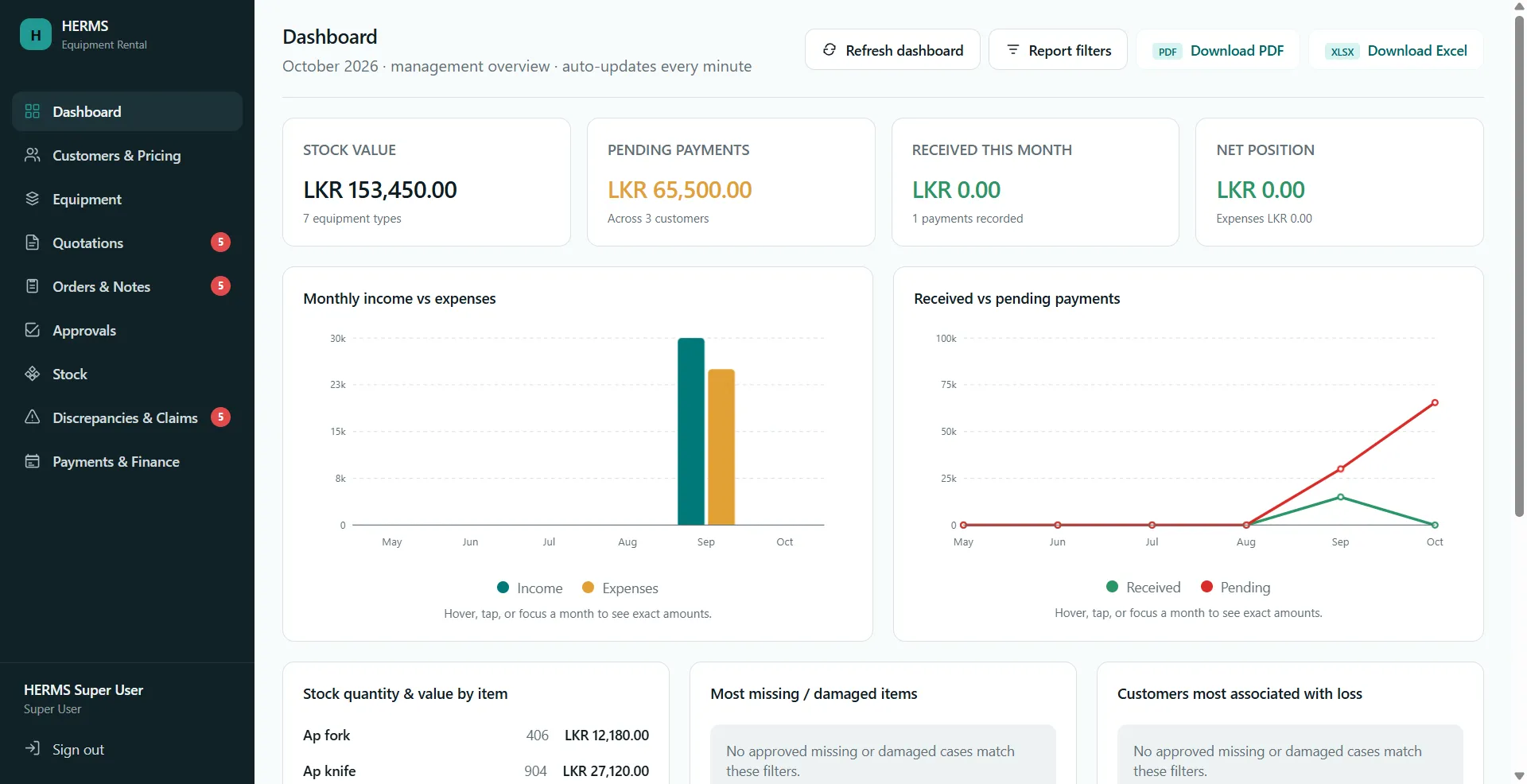Click the Sep expenses orange bar
Screen dimensions: 1527x784
click(721, 447)
